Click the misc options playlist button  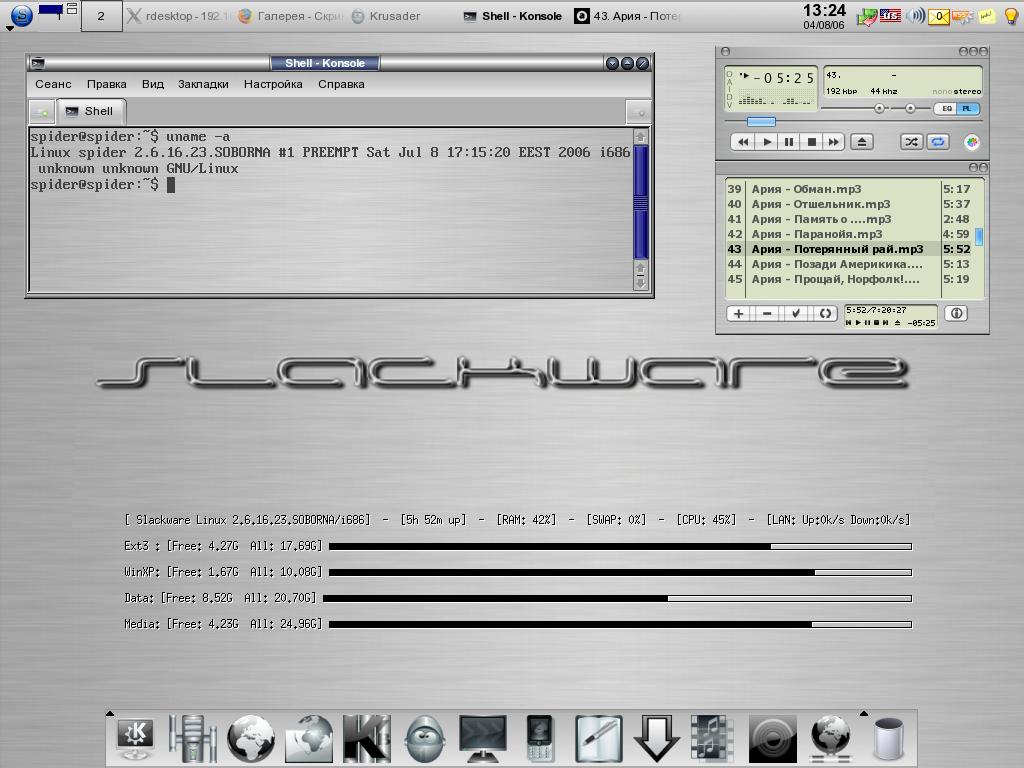click(x=825, y=313)
